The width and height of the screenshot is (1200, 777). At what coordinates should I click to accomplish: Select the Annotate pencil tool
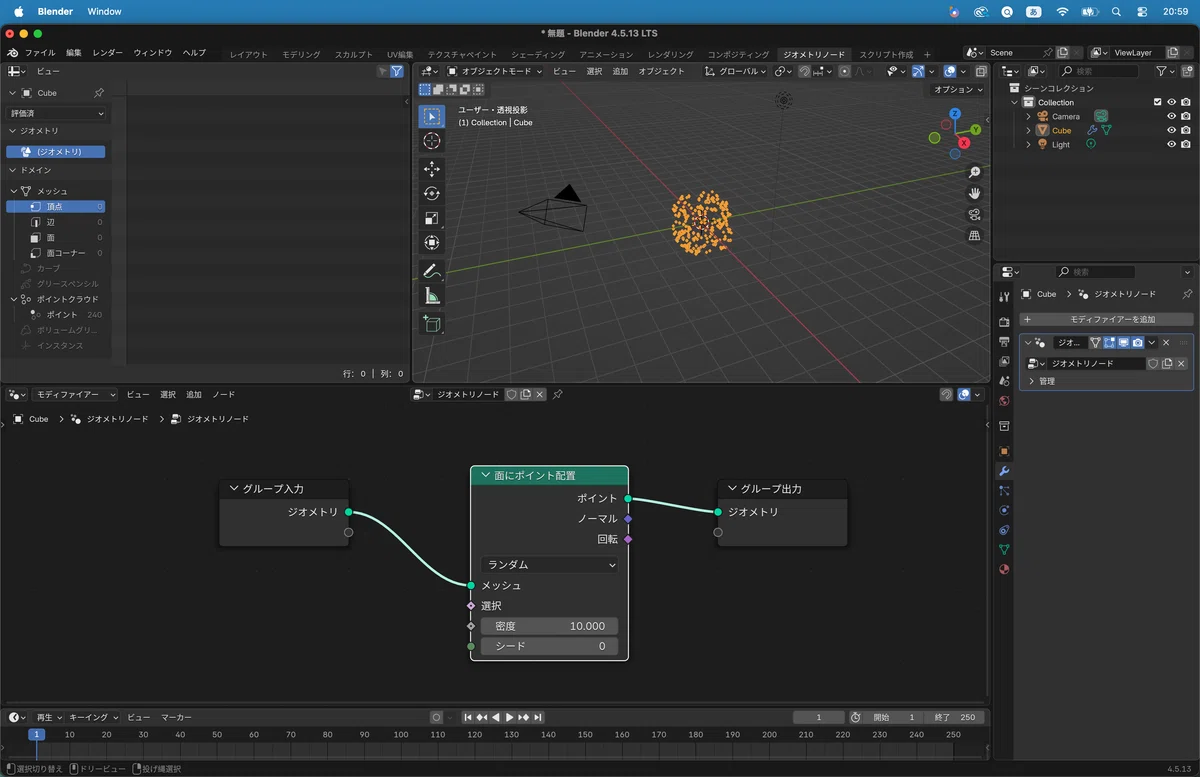pos(432,271)
